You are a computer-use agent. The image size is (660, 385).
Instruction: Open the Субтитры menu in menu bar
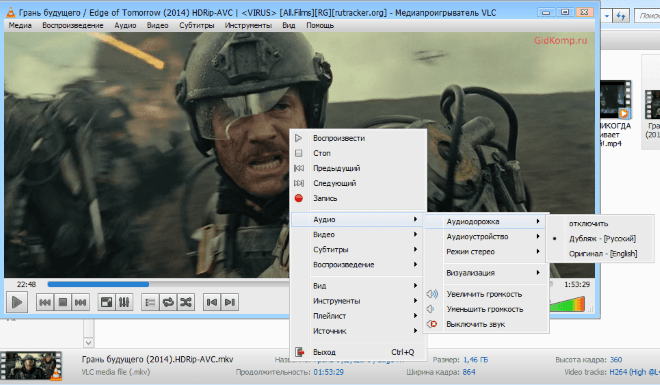(x=197, y=25)
